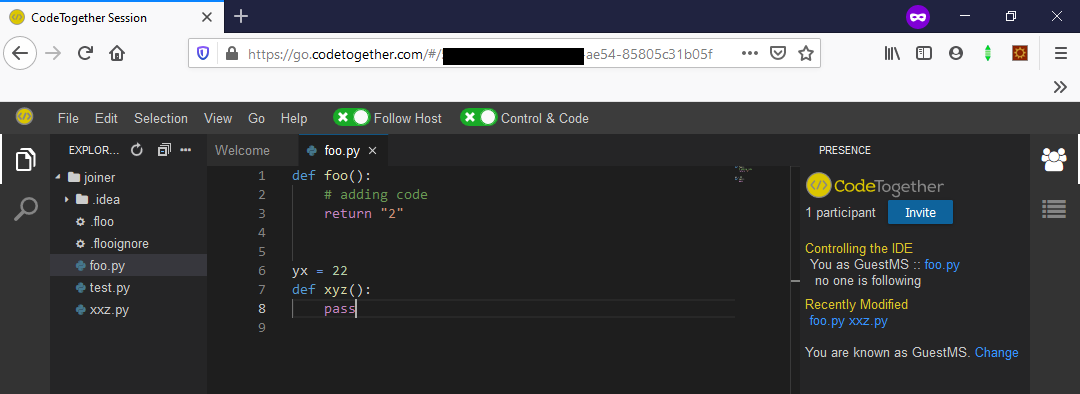Click line number 9 in gutter

(x=261, y=328)
